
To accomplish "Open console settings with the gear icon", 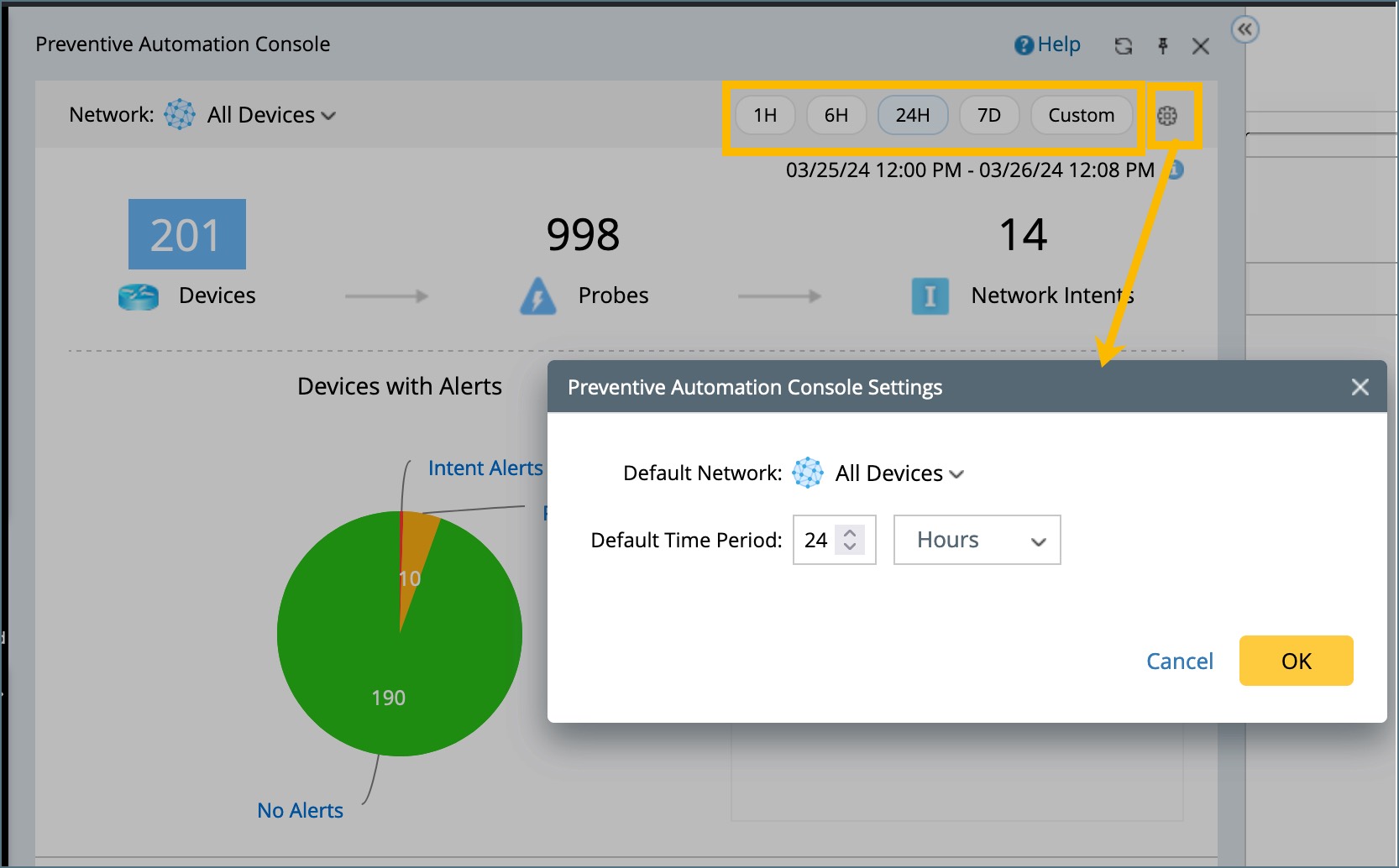I will (x=1168, y=115).
